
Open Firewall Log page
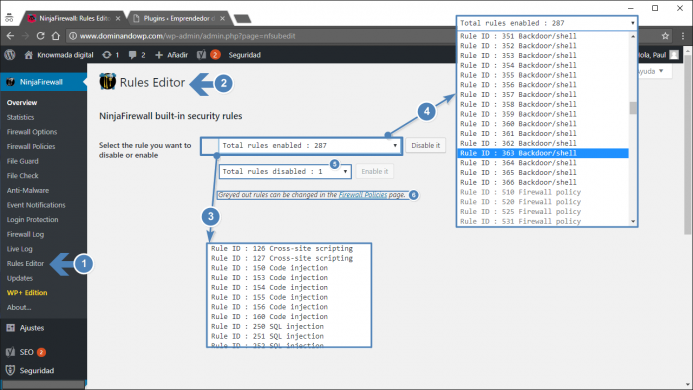(25, 234)
